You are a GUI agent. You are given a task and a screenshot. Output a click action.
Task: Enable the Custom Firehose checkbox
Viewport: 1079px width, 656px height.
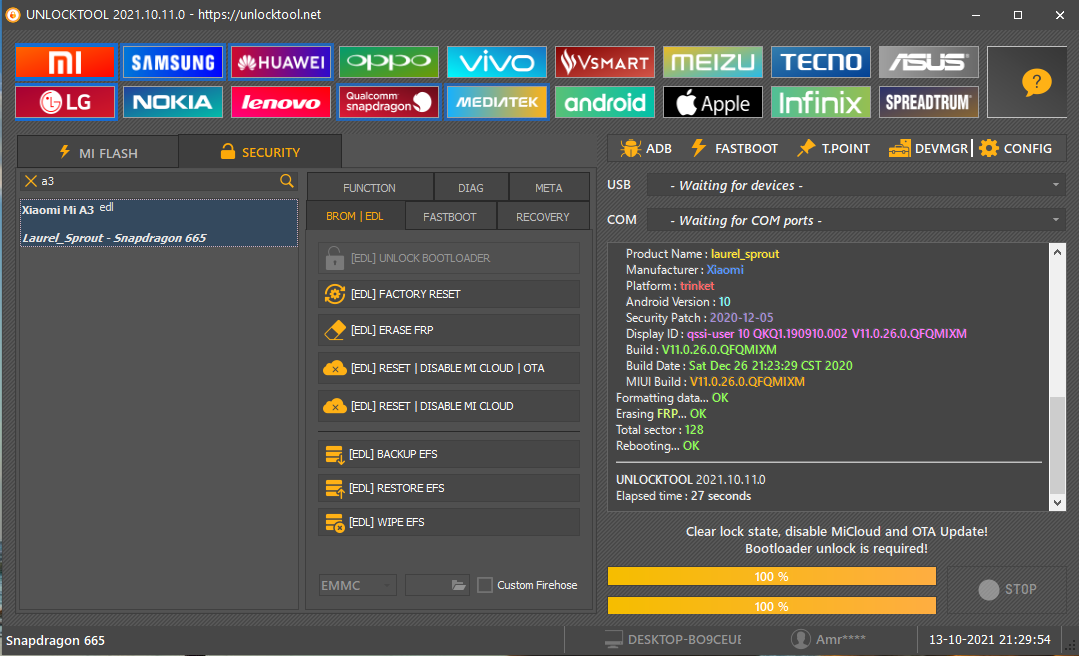pyautogui.click(x=485, y=585)
